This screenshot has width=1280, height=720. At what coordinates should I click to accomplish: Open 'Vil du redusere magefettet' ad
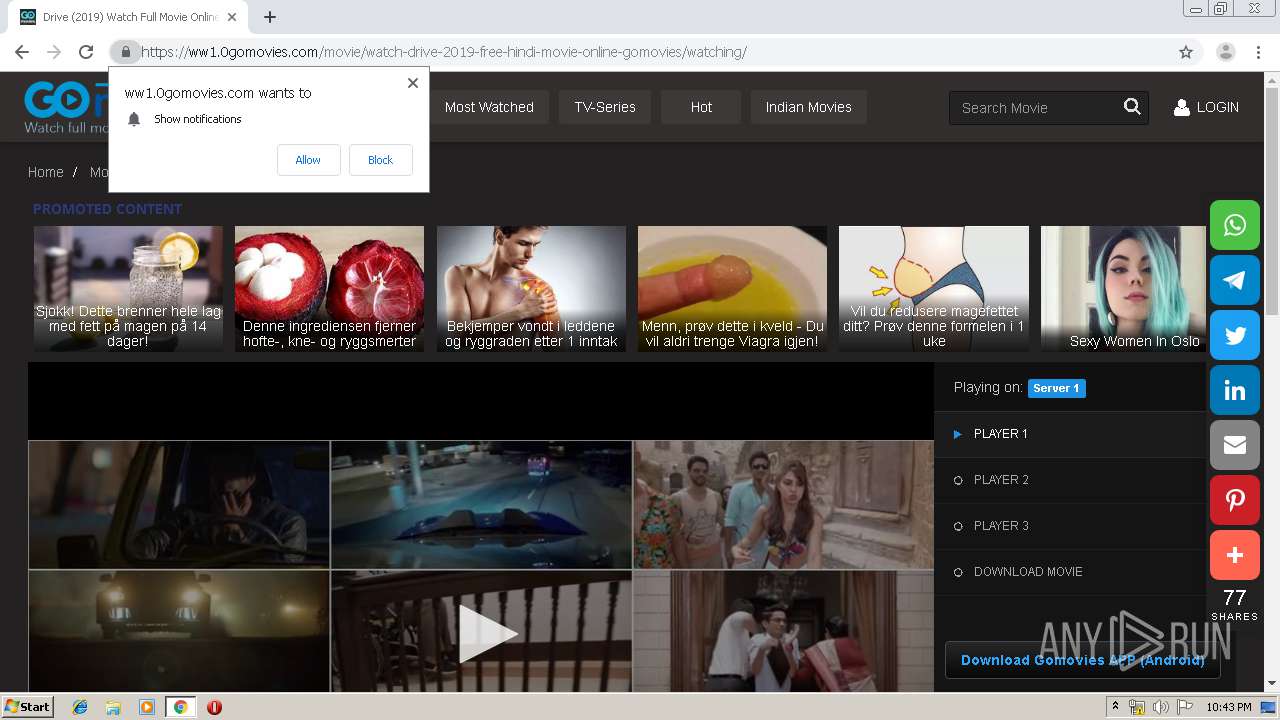coord(933,288)
